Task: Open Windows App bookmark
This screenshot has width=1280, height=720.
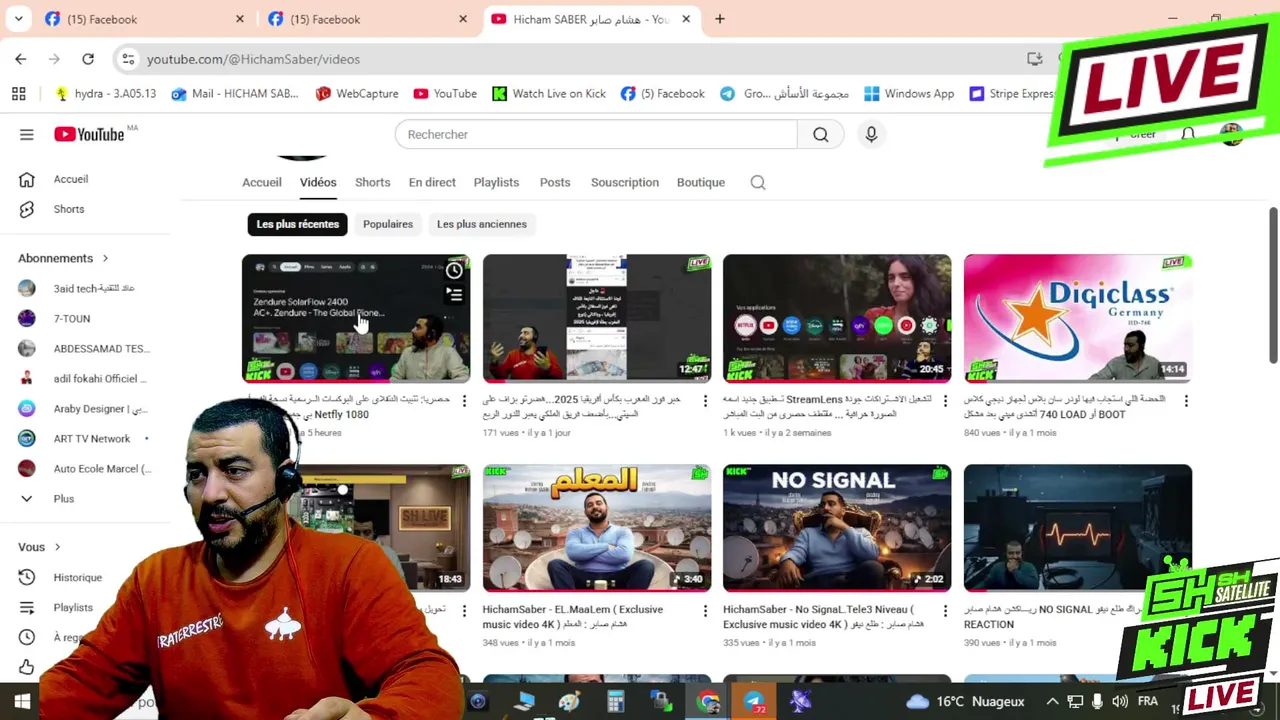Action: [x=909, y=93]
